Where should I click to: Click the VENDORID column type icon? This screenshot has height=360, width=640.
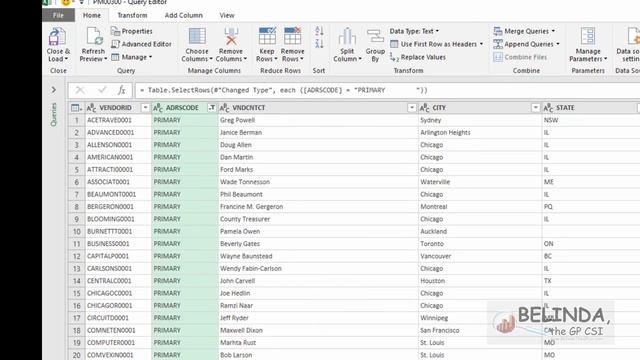click(x=91, y=108)
